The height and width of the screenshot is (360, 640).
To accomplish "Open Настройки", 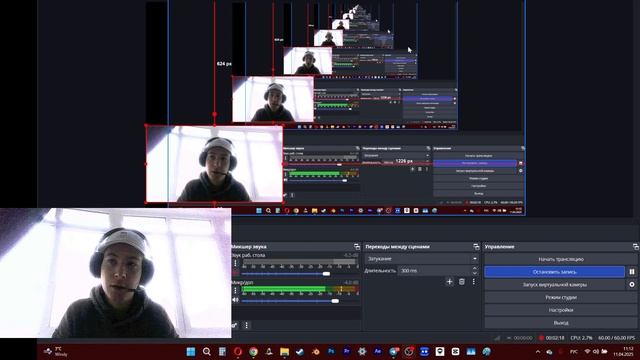I will (560, 310).
